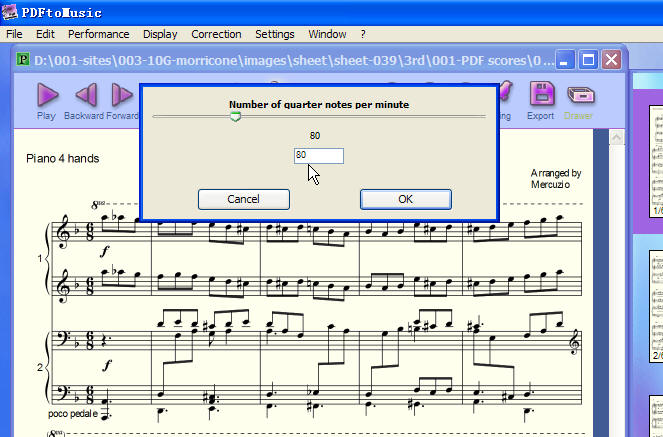Open the Edit menu
The image size is (663, 437).
45,34
